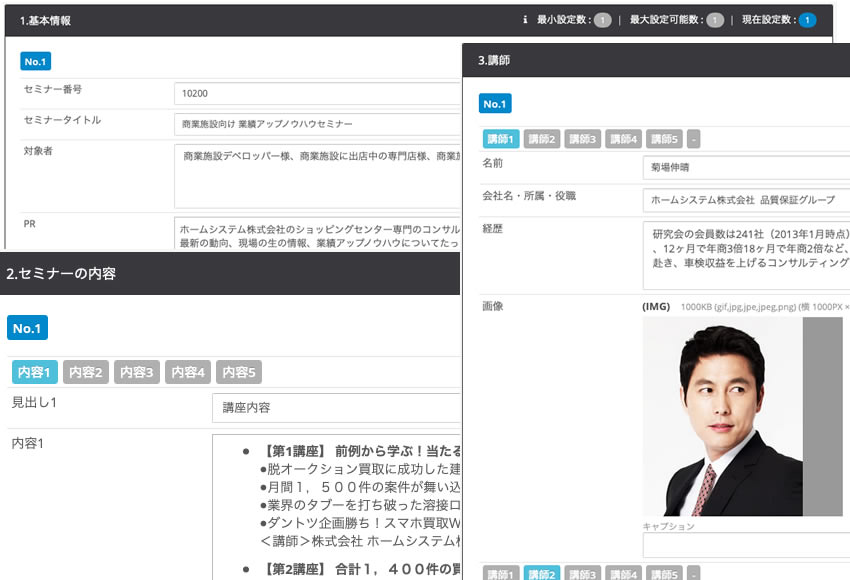Click into the セミナータイトル text field

[318, 124]
